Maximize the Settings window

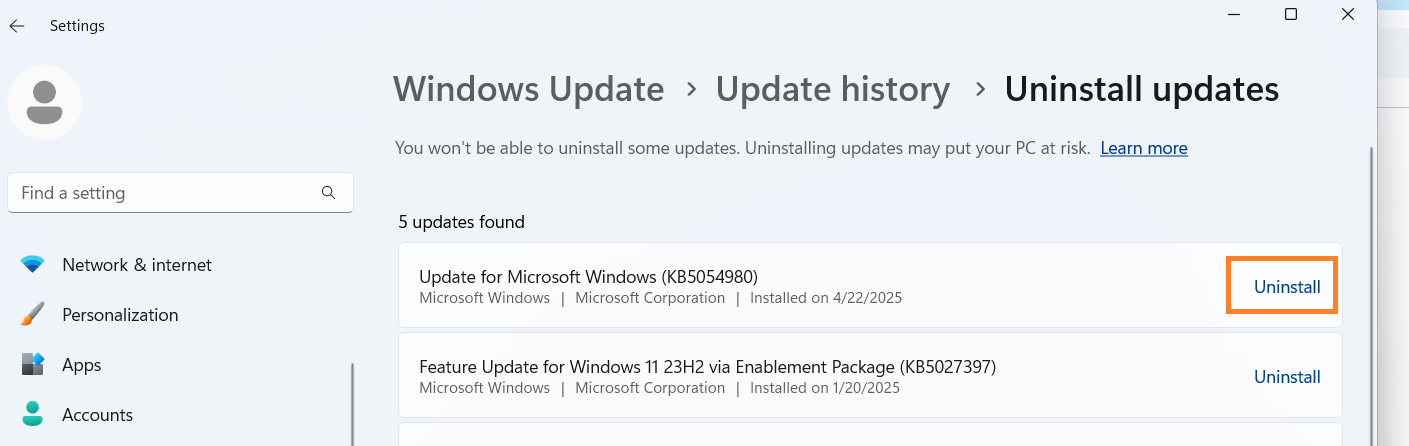(x=1290, y=14)
